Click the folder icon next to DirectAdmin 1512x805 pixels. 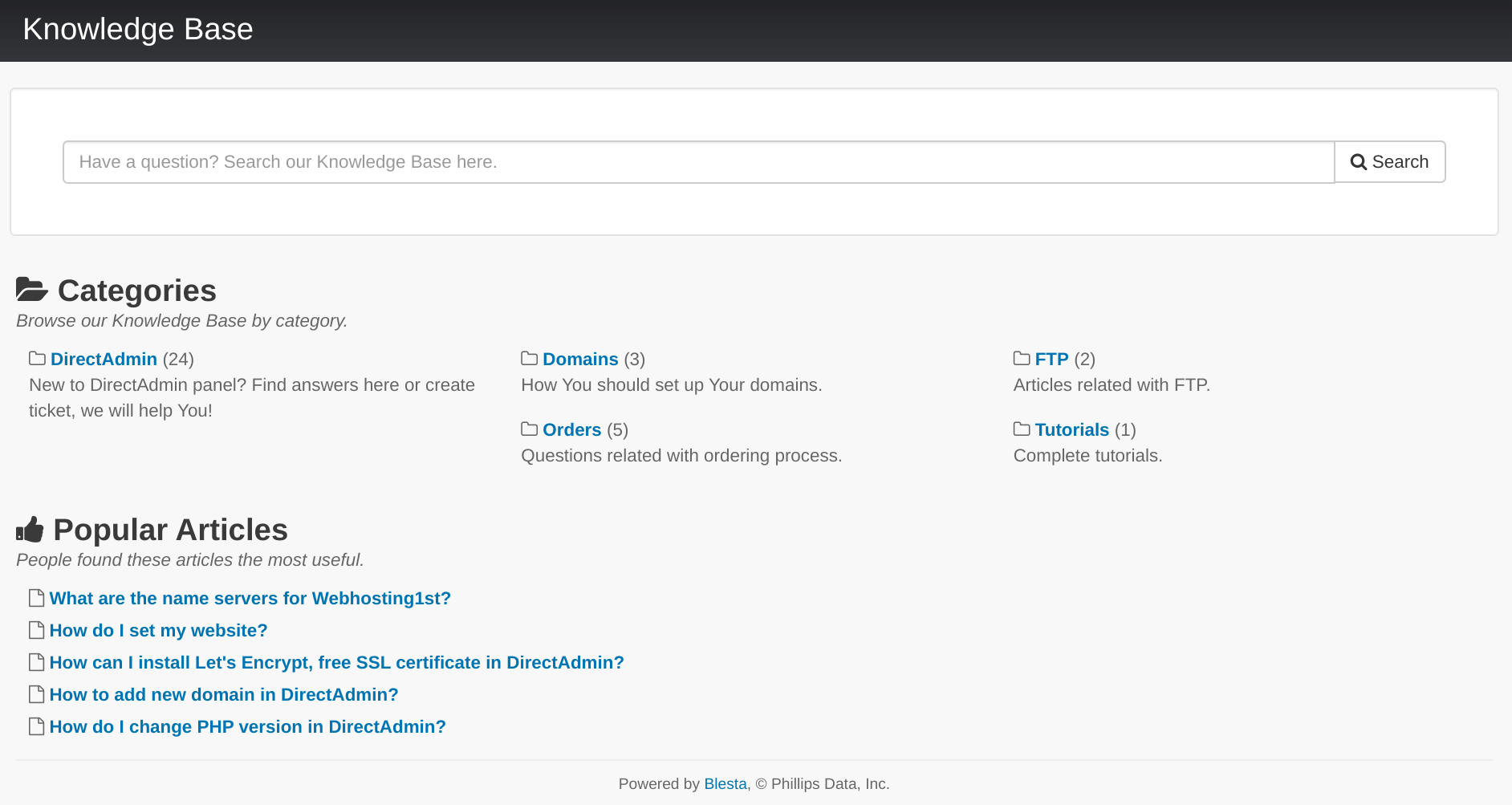point(37,358)
